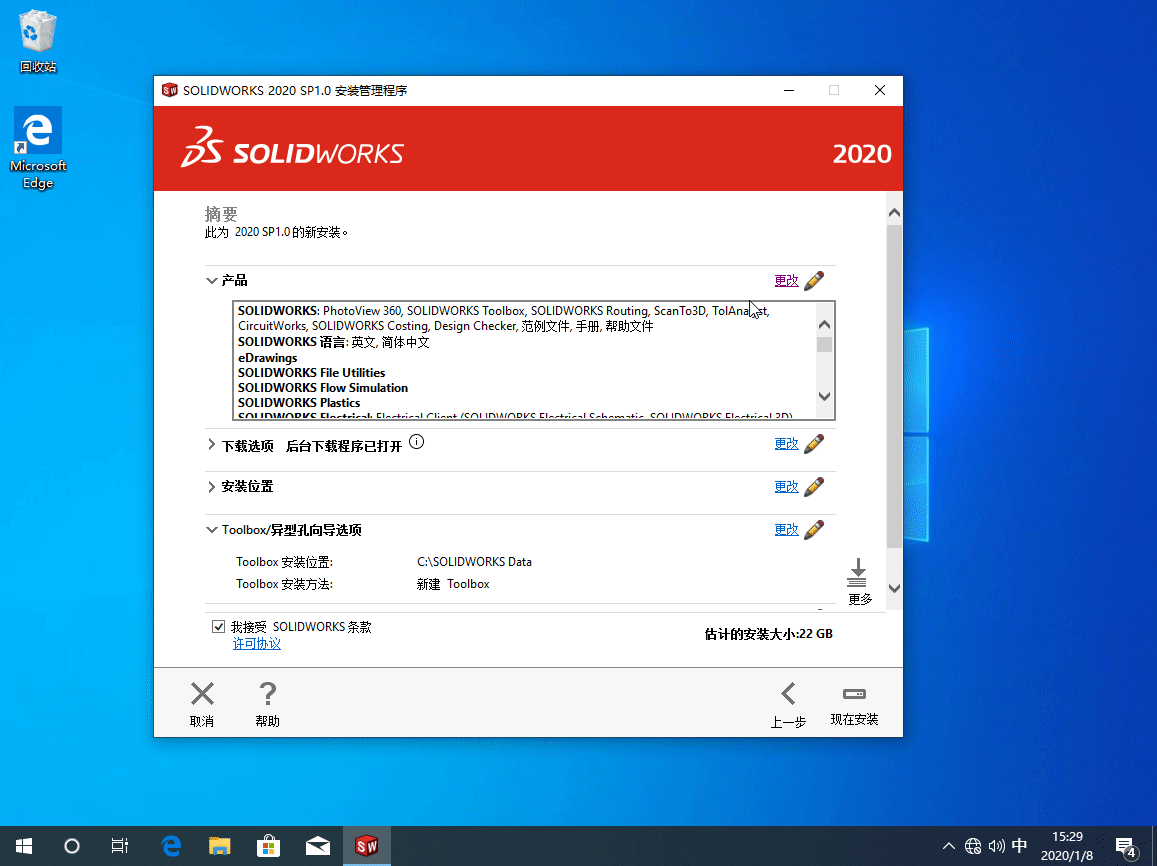This screenshot has height=866, width=1157.
Task: Click the 新建 Toolbox installation method value
Action: tap(453, 584)
